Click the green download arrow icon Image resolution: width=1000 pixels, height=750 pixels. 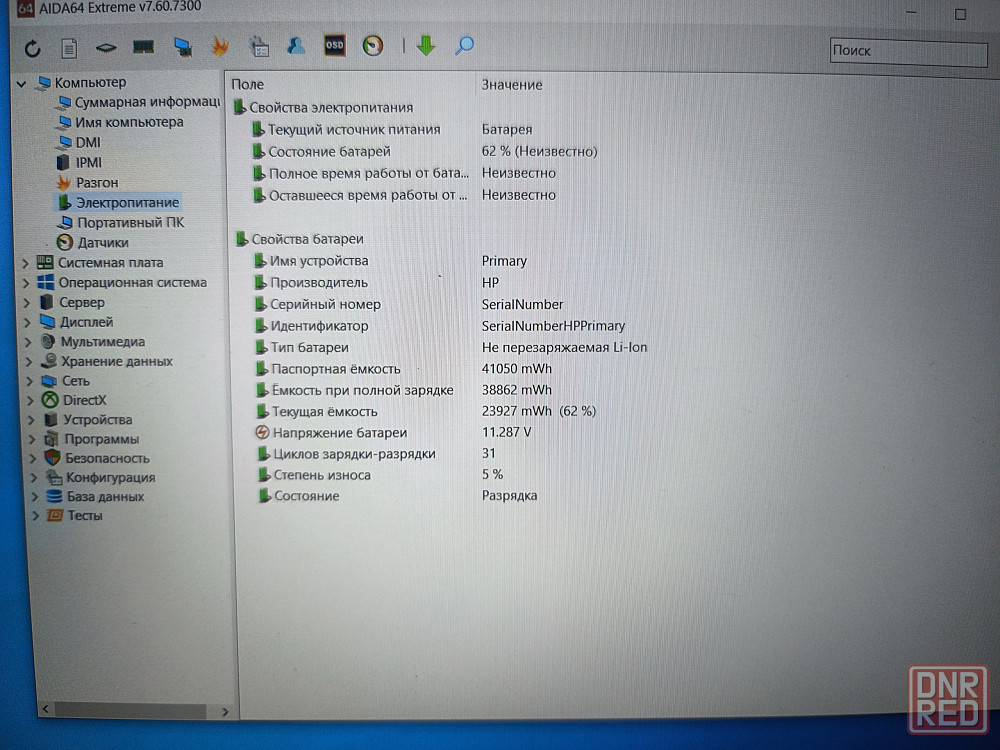tap(426, 45)
